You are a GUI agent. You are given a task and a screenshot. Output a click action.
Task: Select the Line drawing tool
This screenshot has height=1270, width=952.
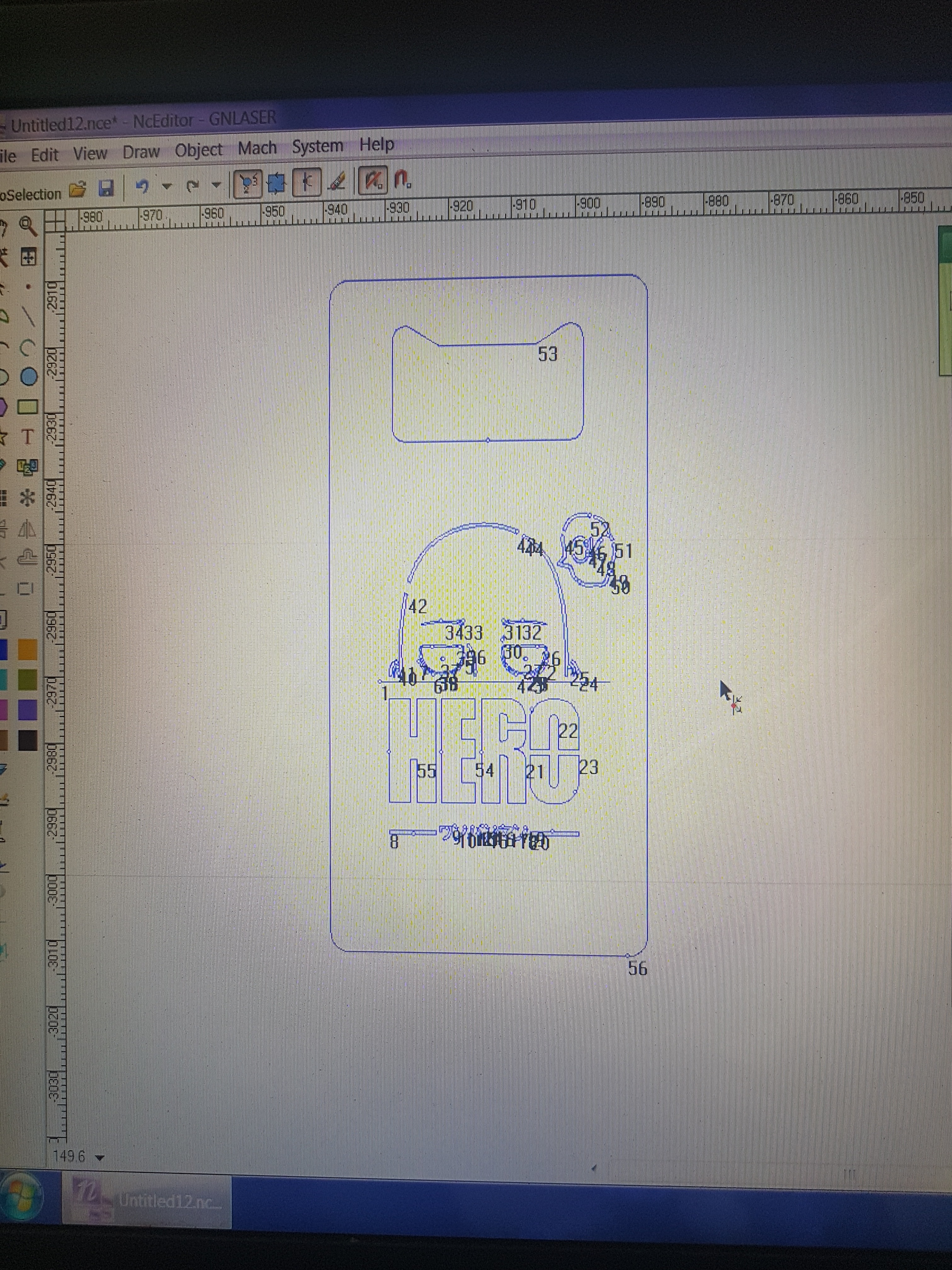click(27, 317)
